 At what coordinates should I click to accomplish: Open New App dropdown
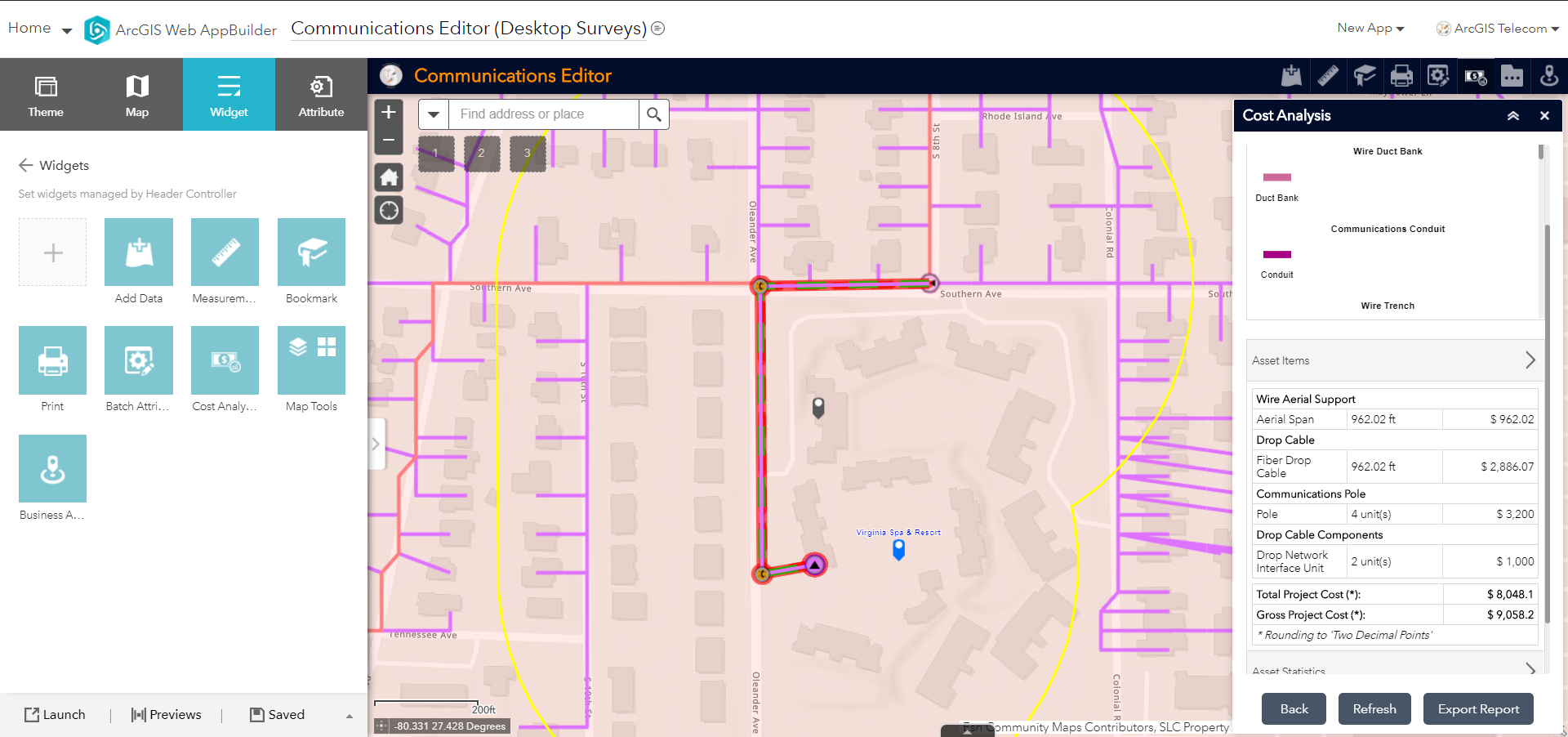coord(1370,28)
